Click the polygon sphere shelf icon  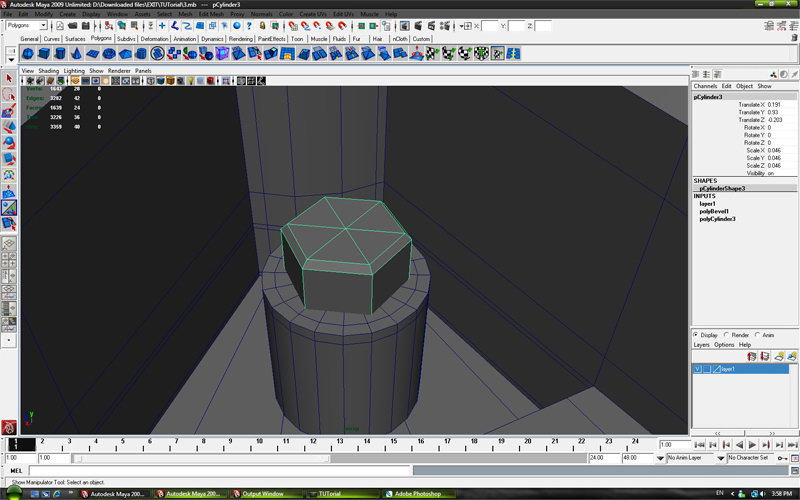28,54
